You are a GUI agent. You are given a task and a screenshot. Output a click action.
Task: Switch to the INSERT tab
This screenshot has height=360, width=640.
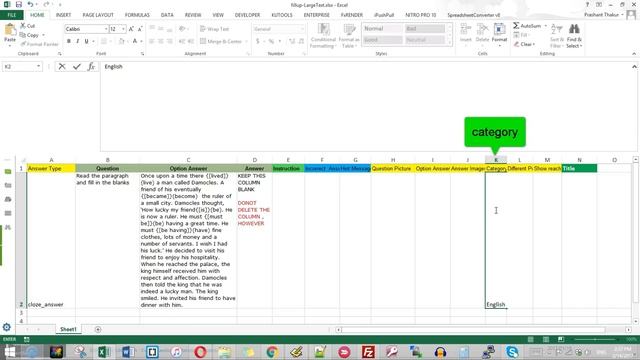[x=63, y=15]
